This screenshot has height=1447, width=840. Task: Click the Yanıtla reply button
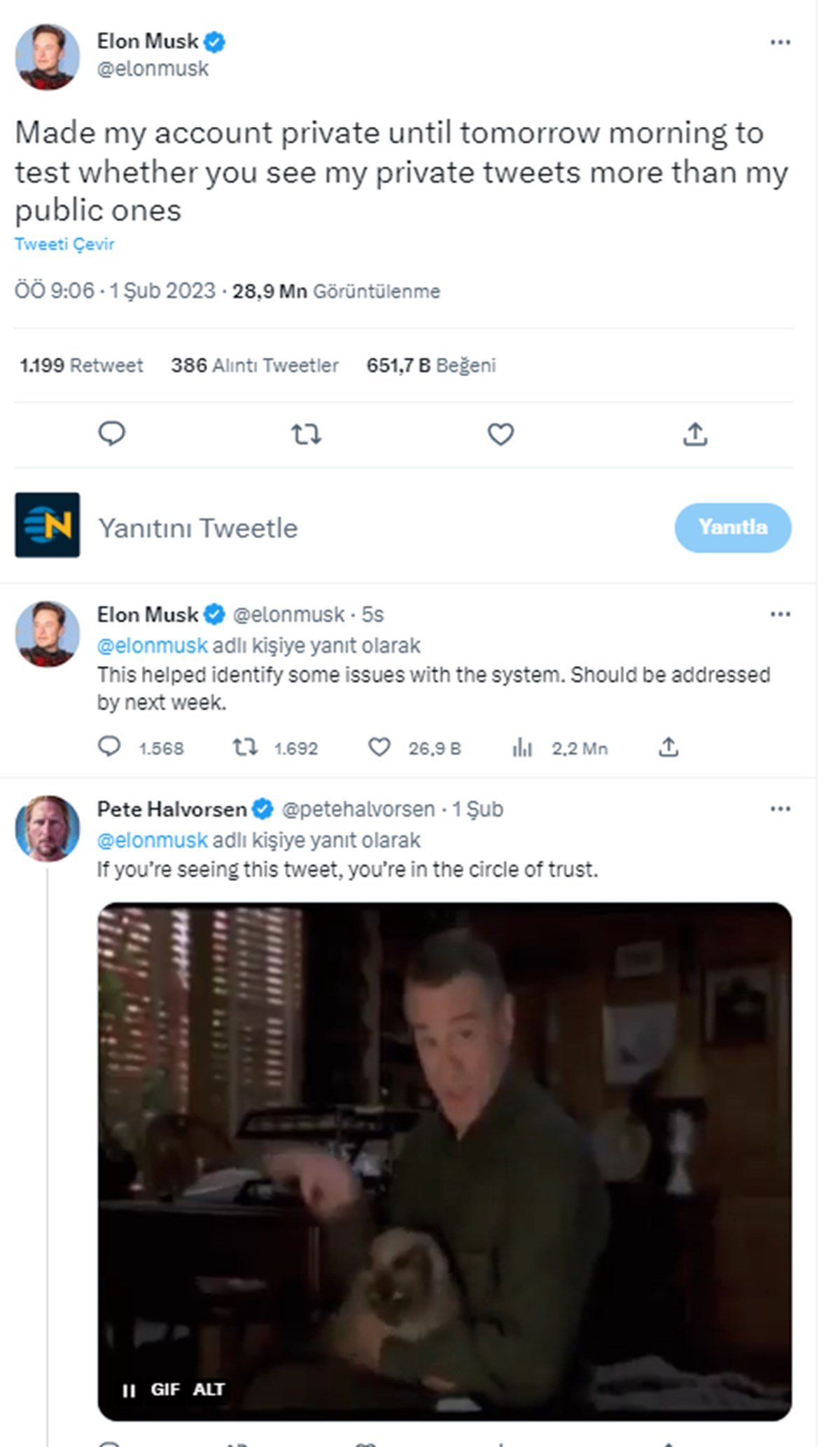point(733,527)
